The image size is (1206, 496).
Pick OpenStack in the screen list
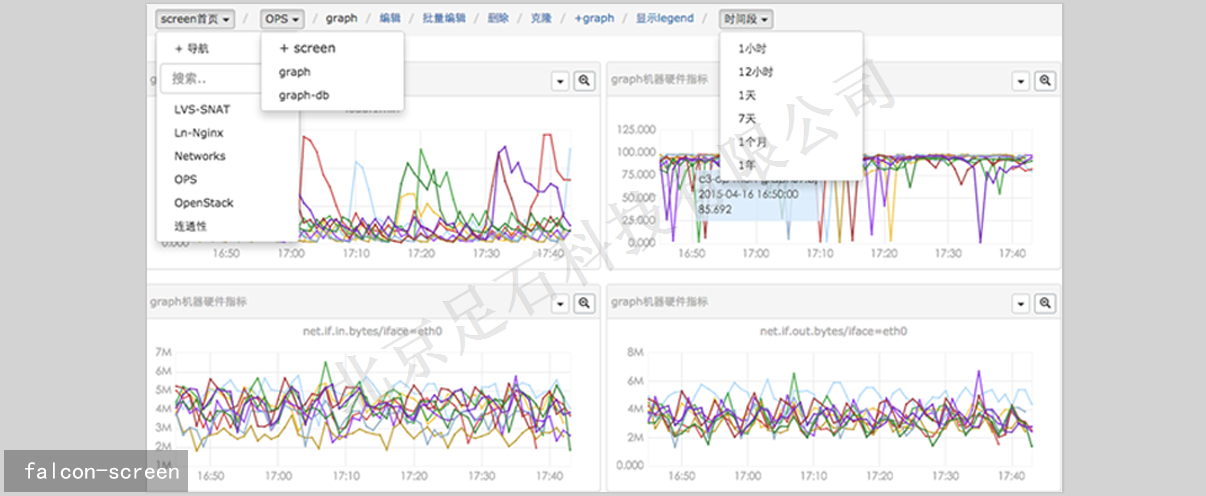click(204, 203)
